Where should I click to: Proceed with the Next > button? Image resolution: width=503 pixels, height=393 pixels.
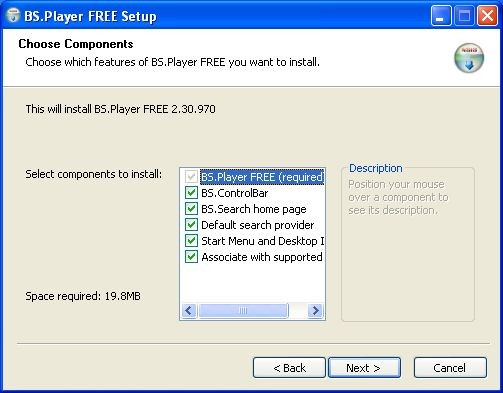(364, 368)
